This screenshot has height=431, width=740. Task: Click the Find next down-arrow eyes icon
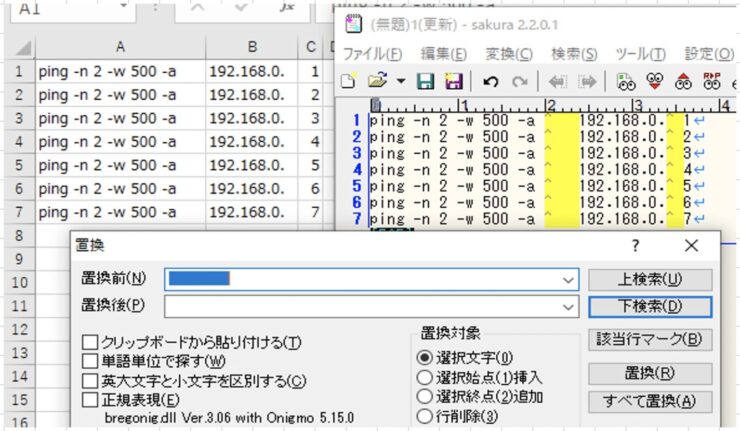(x=656, y=81)
